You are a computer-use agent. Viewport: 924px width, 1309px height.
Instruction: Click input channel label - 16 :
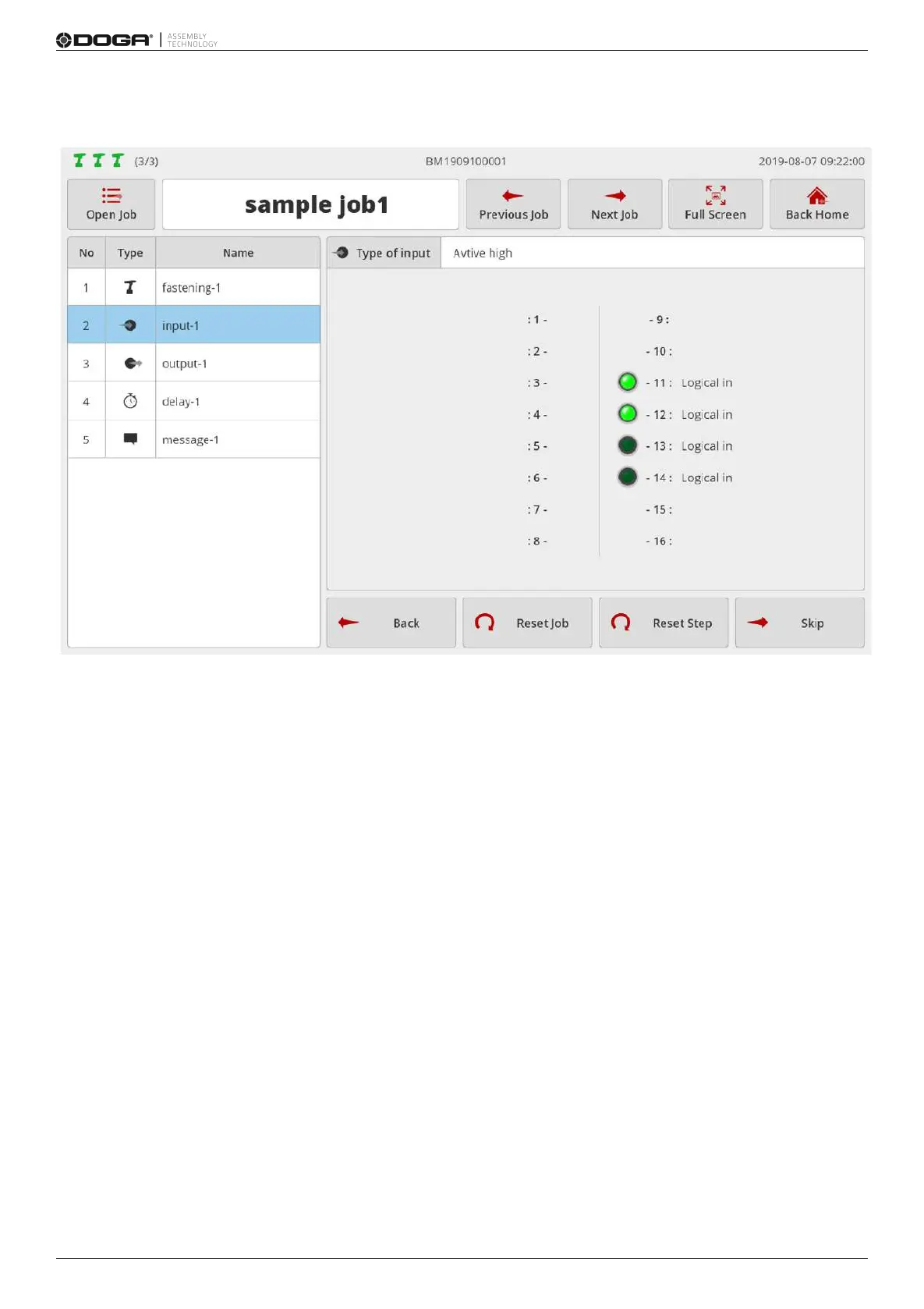tap(659, 541)
